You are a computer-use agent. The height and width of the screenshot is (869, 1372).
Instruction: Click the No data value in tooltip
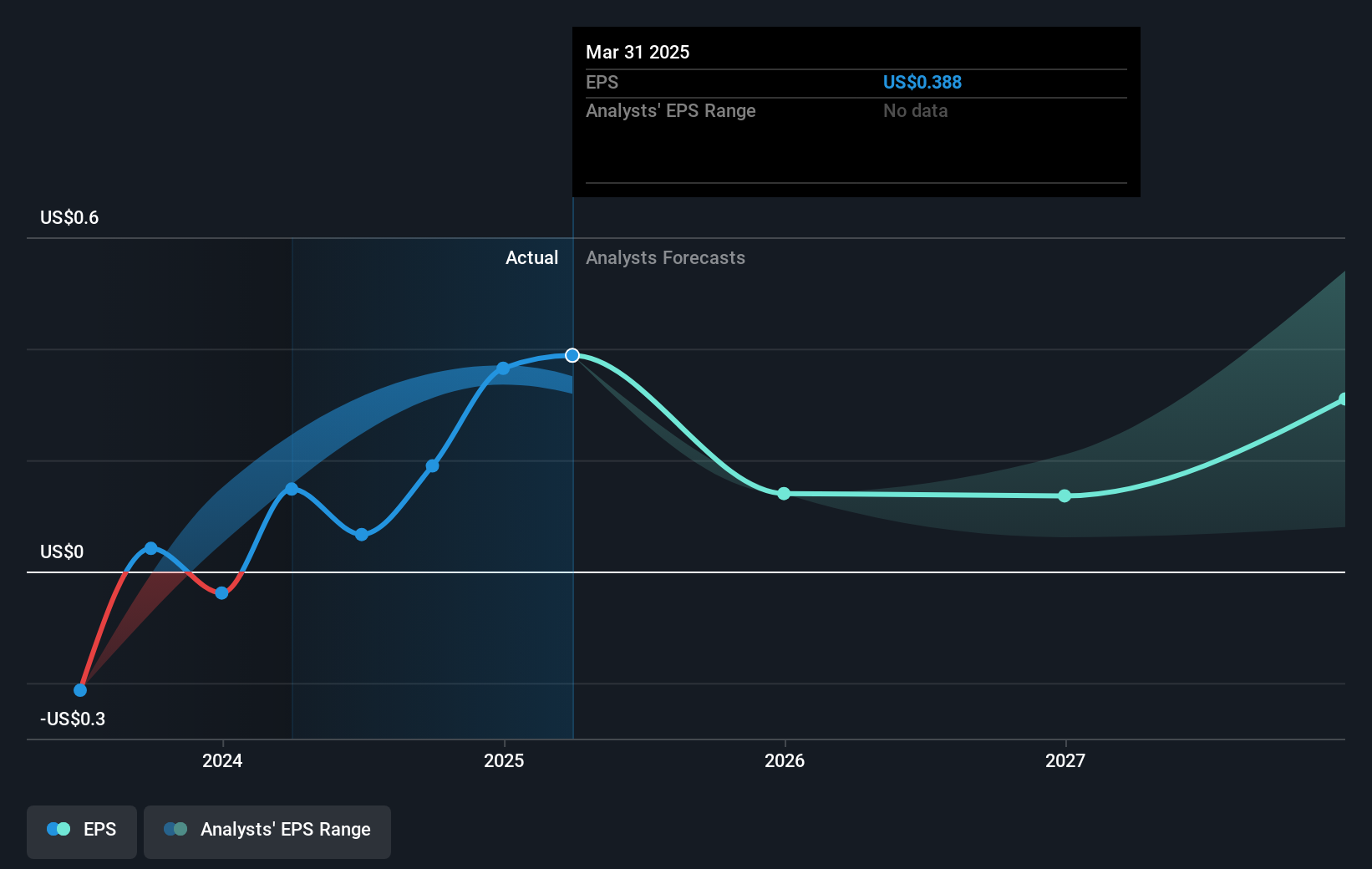pyautogui.click(x=916, y=110)
